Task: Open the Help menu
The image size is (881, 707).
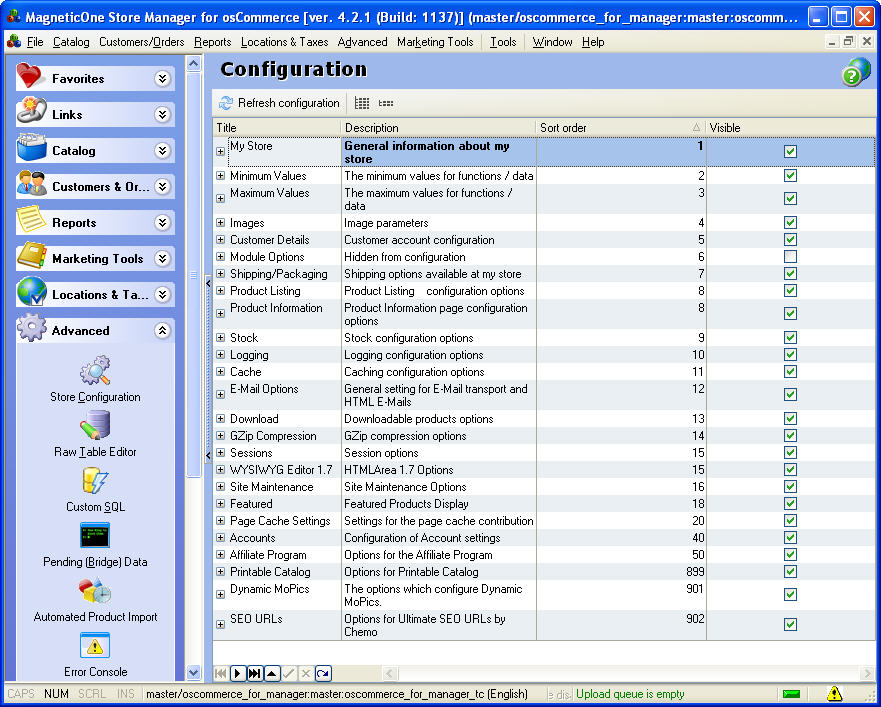Action: [x=593, y=42]
